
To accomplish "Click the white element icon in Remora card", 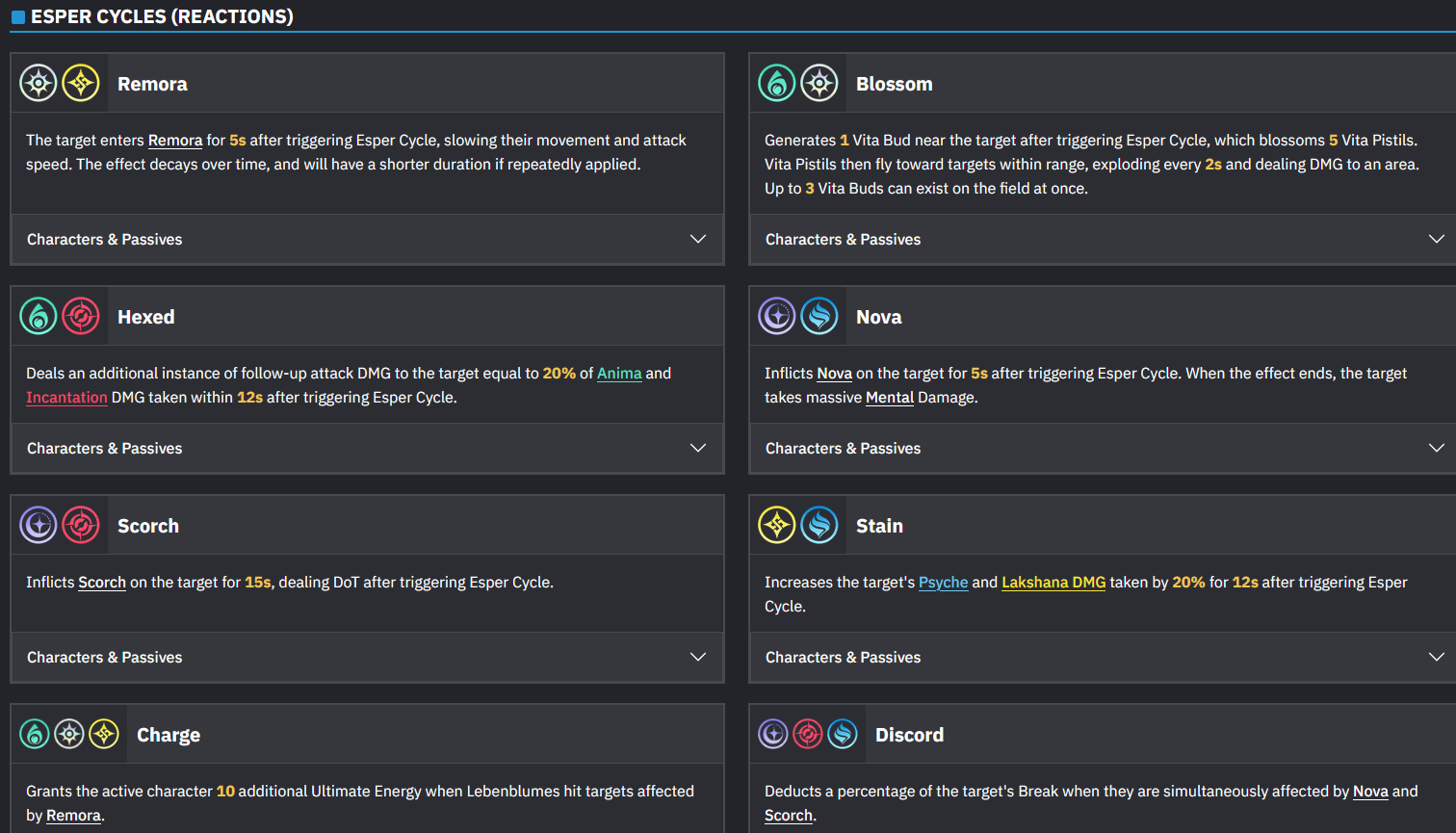I will point(39,84).
